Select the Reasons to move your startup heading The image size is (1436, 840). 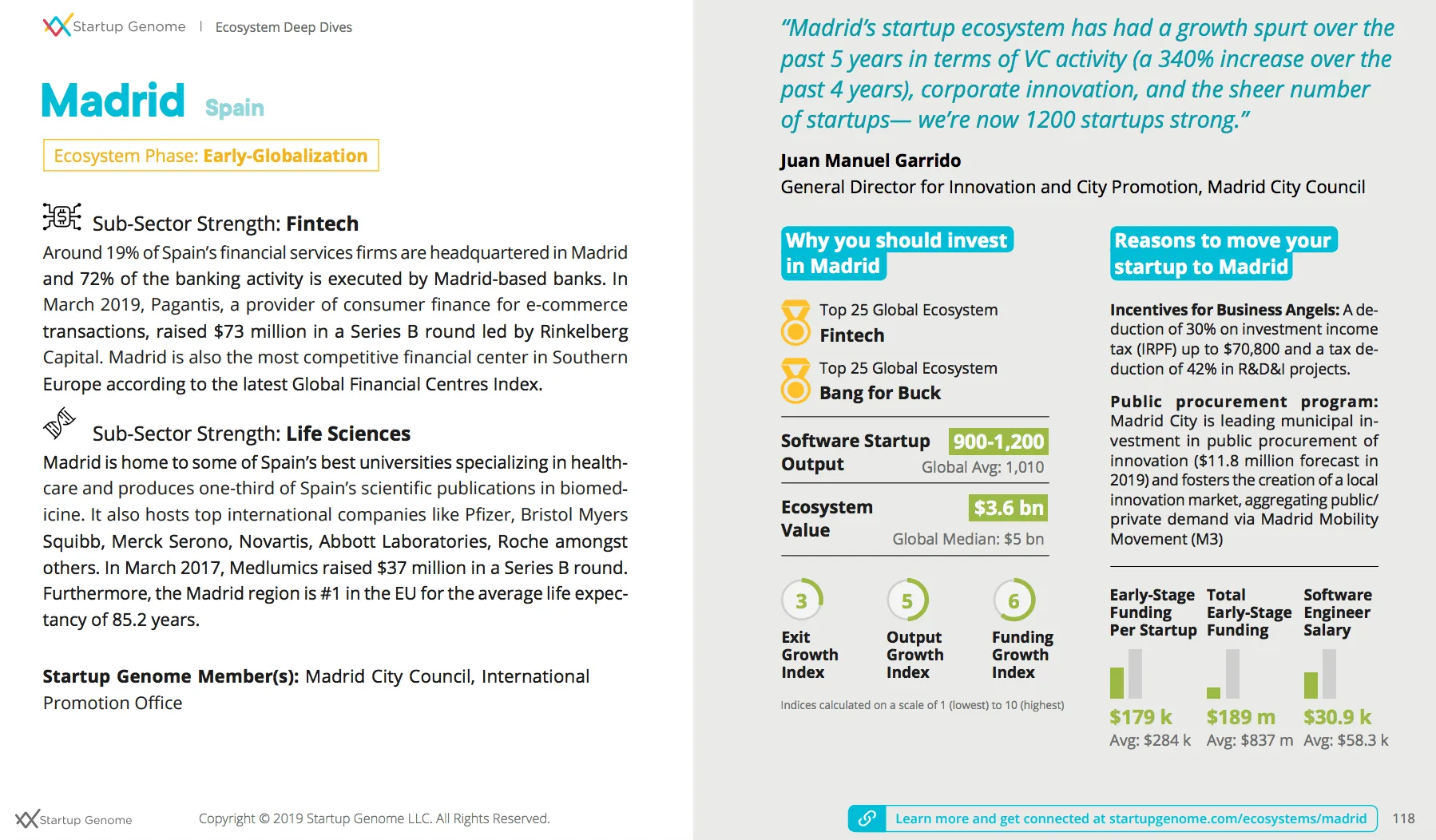click(x=1222, y=253)
